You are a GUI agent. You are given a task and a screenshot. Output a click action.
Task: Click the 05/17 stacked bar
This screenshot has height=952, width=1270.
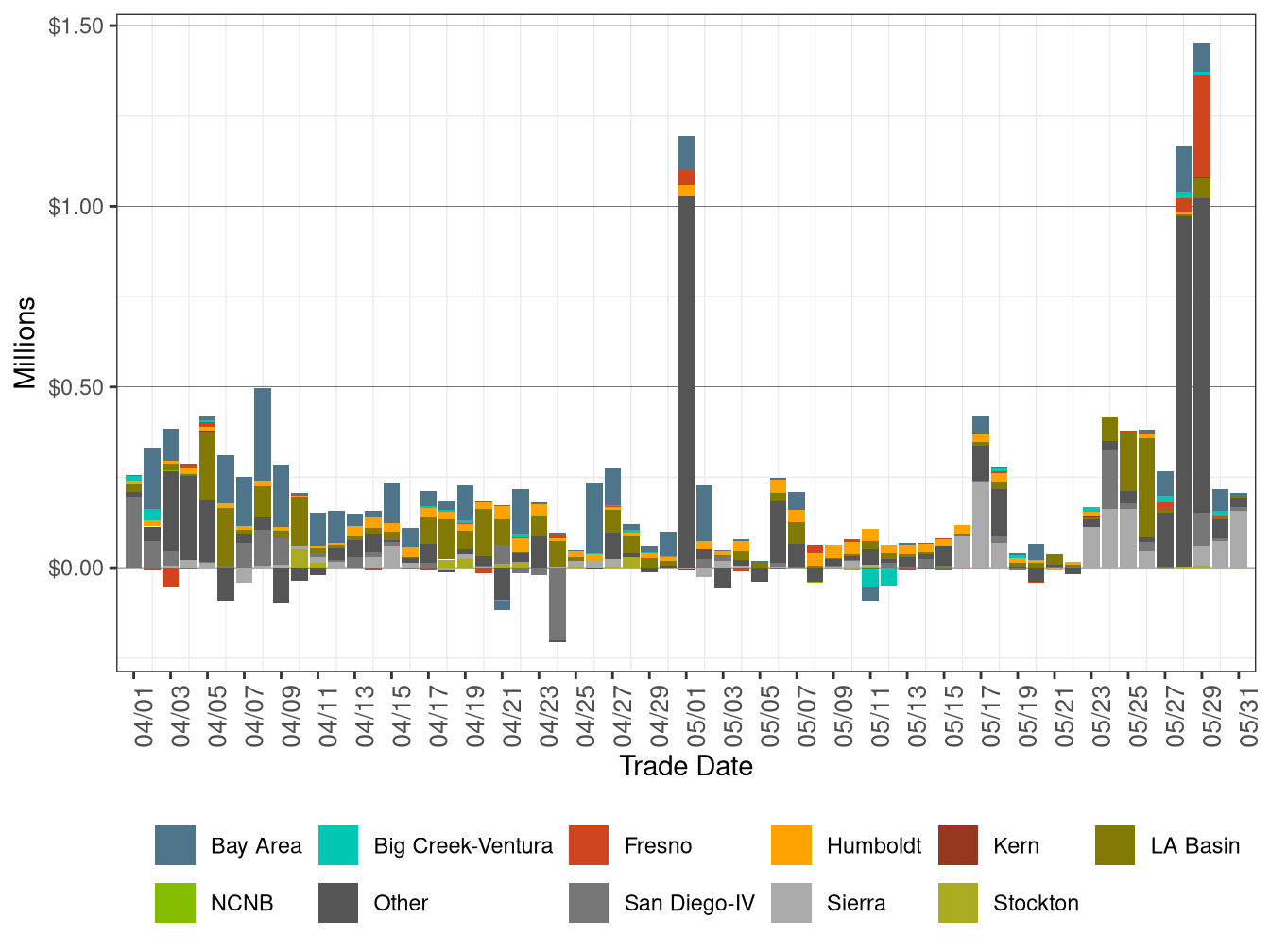click(981, 491)
